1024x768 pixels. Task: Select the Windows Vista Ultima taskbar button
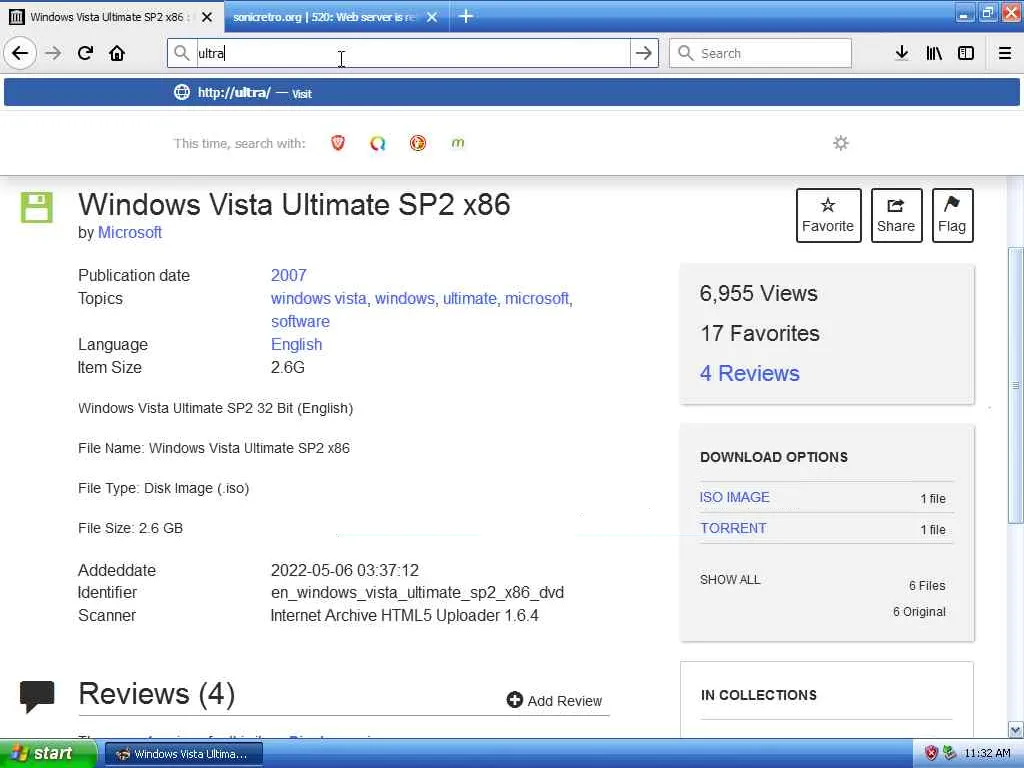[184, 754]
